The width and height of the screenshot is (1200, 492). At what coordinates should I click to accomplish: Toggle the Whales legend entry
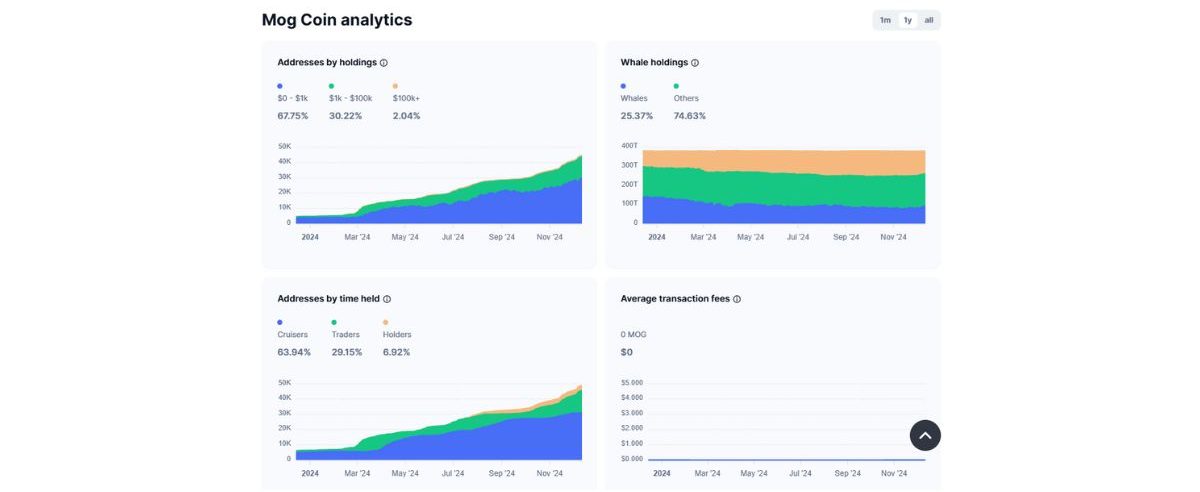(x=634, y=98)
